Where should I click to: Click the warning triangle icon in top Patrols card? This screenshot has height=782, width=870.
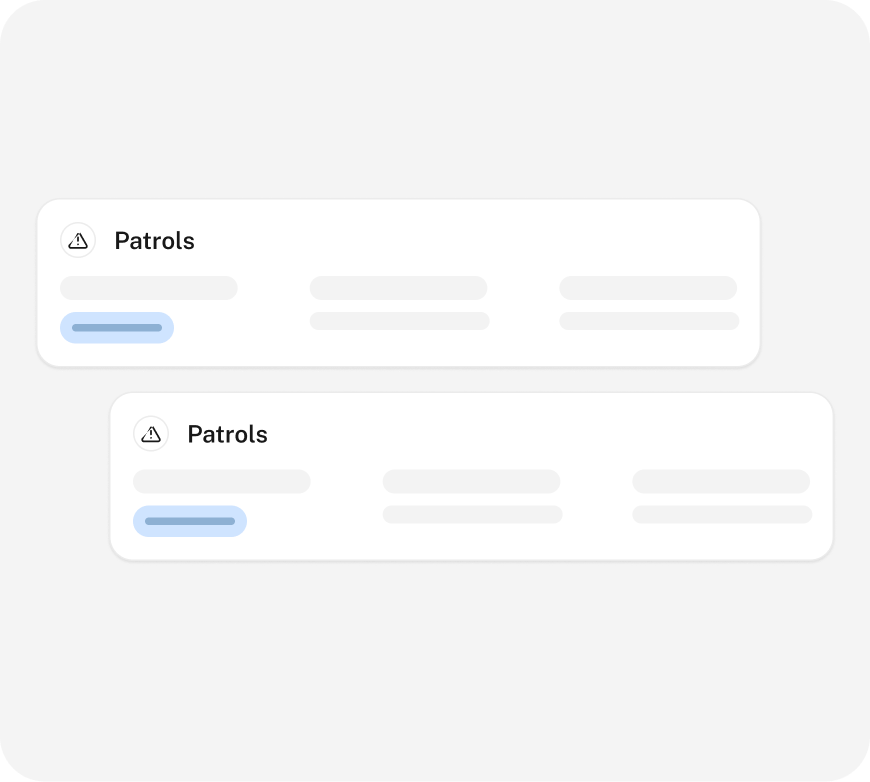(x=78, y=240)
